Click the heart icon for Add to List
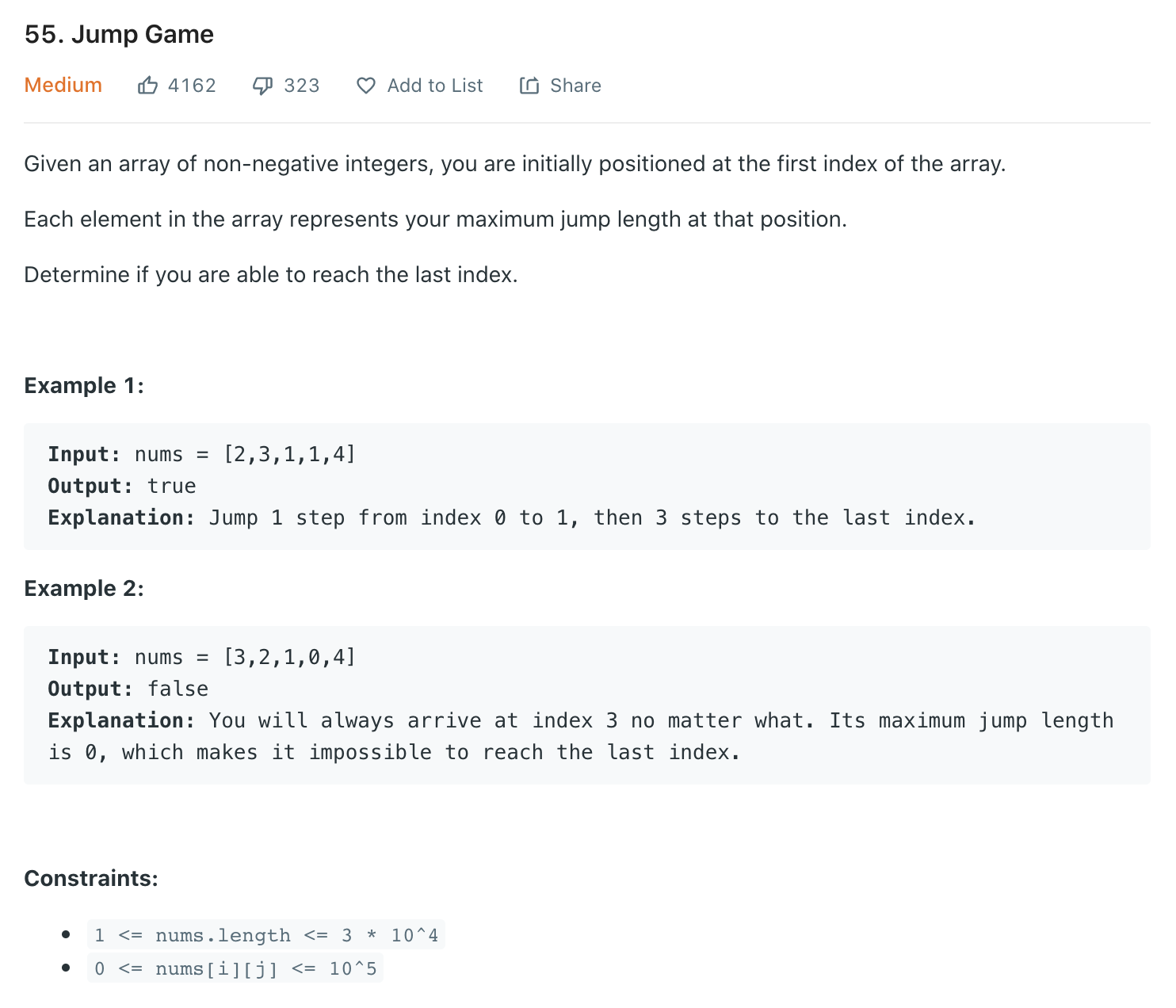 pyautogui.click(x=365, y=86)
